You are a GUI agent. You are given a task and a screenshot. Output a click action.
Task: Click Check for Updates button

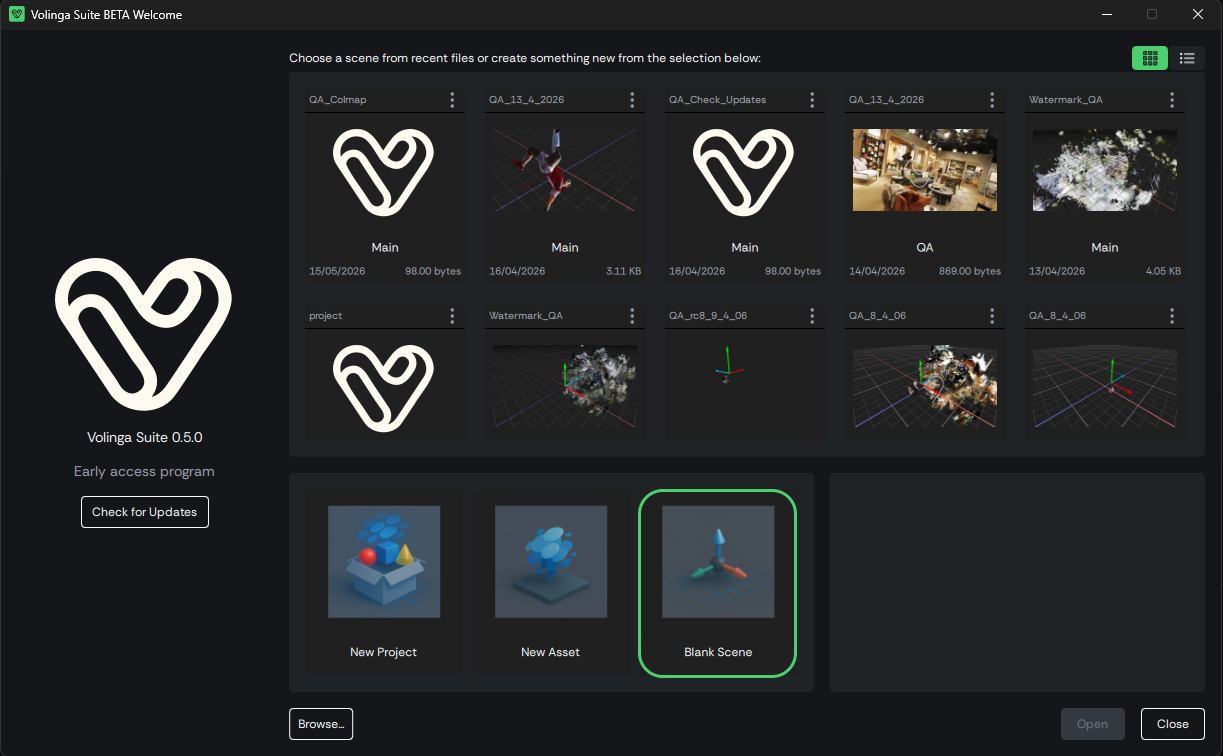click(145, 512)
